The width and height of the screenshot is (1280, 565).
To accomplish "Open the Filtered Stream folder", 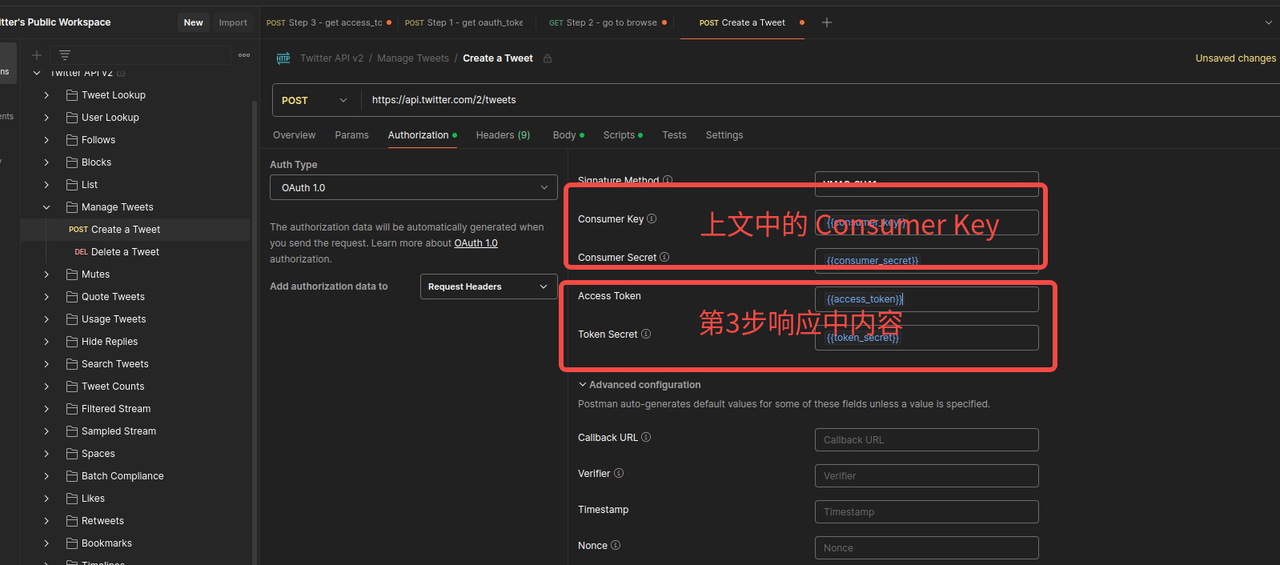I will pyautogui.click(x=116, y=409).
